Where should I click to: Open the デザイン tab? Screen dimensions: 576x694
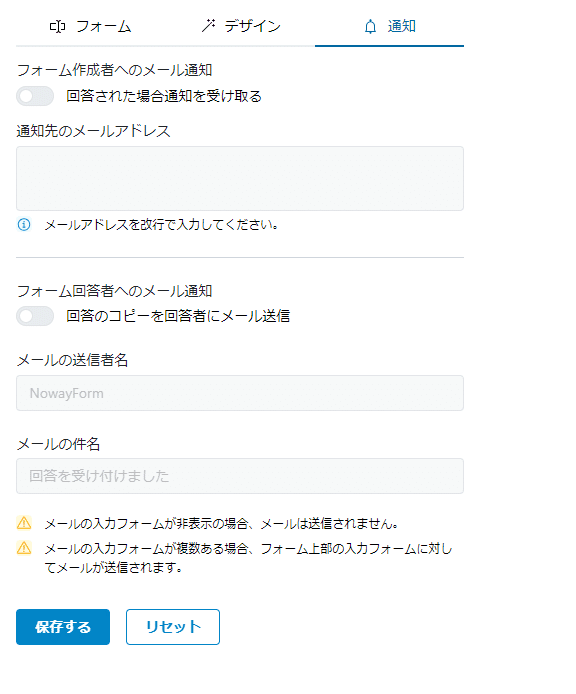tap(241, 27)
